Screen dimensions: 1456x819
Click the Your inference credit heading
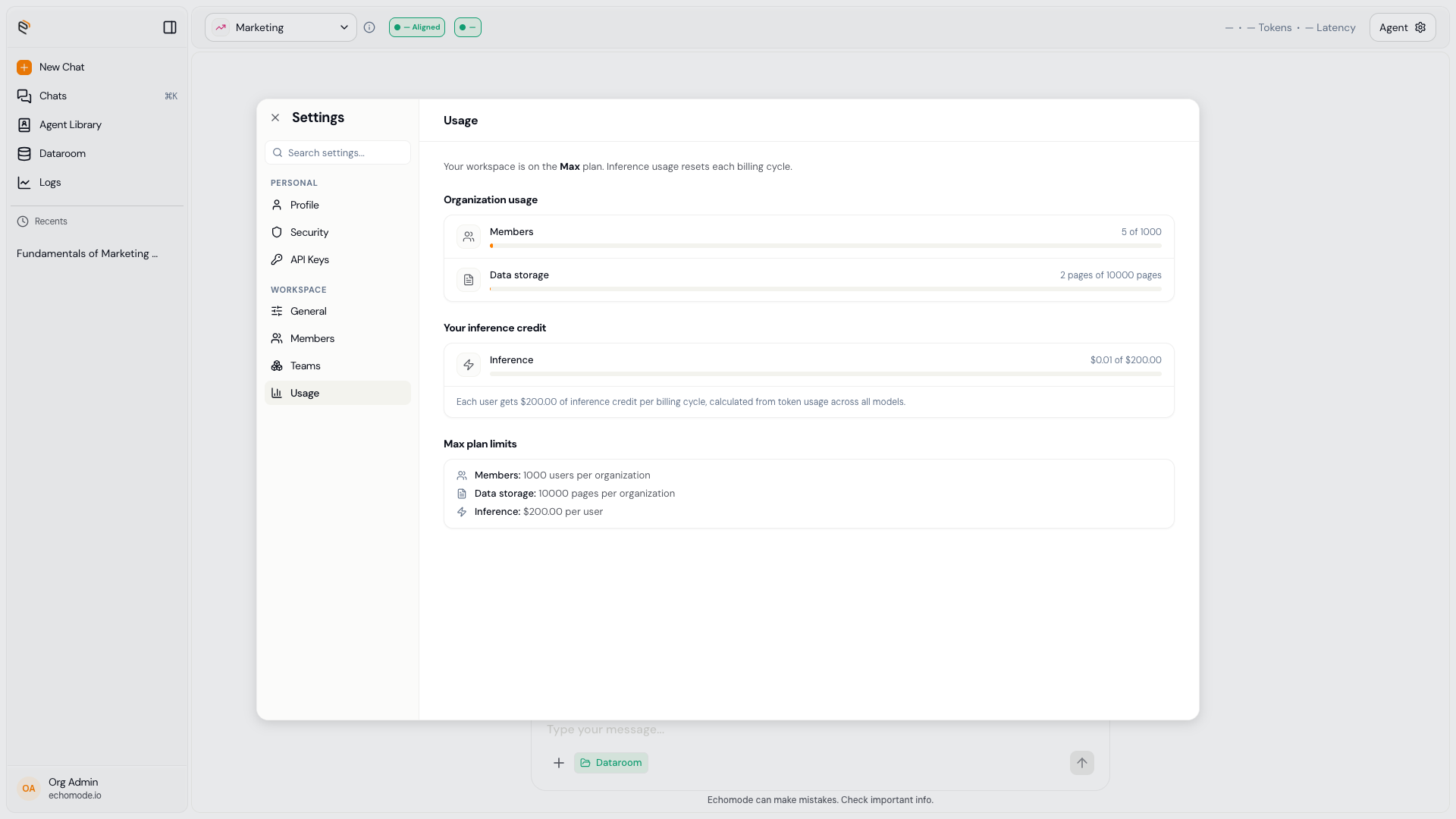coord(494,328)
